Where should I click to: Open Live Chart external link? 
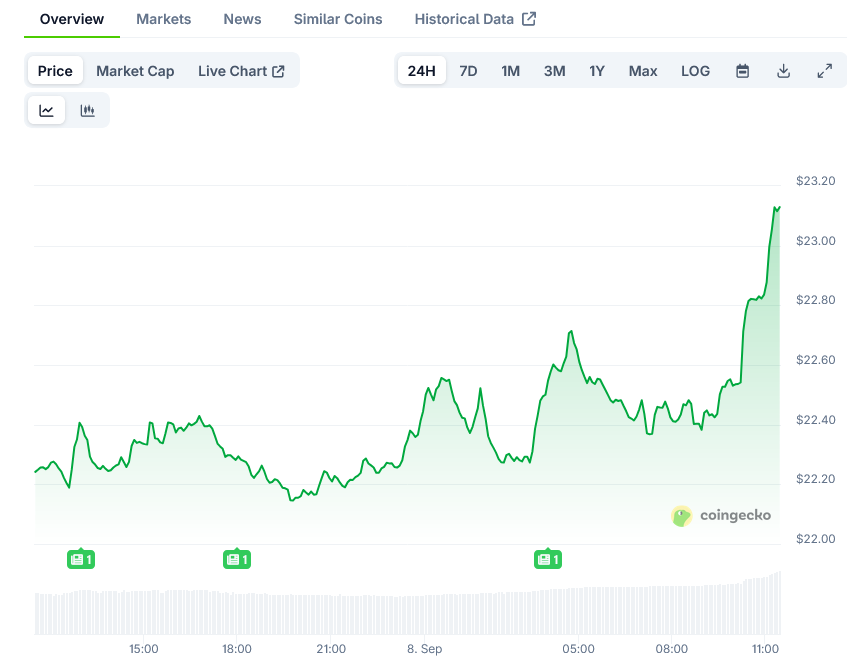pyautogui.click(x=241, y=71)
